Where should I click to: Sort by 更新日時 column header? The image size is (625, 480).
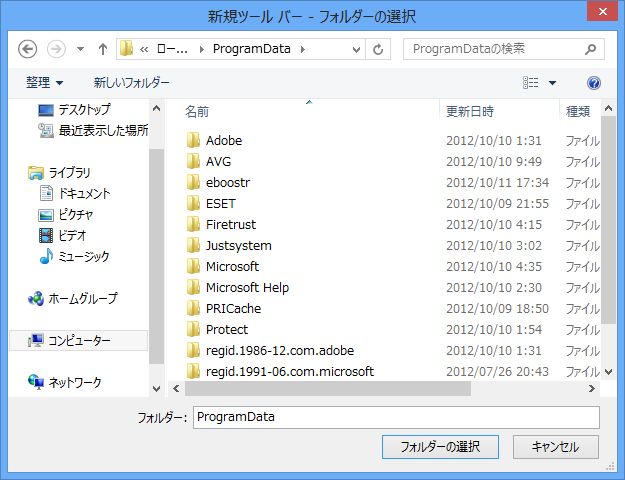(470, 110)
